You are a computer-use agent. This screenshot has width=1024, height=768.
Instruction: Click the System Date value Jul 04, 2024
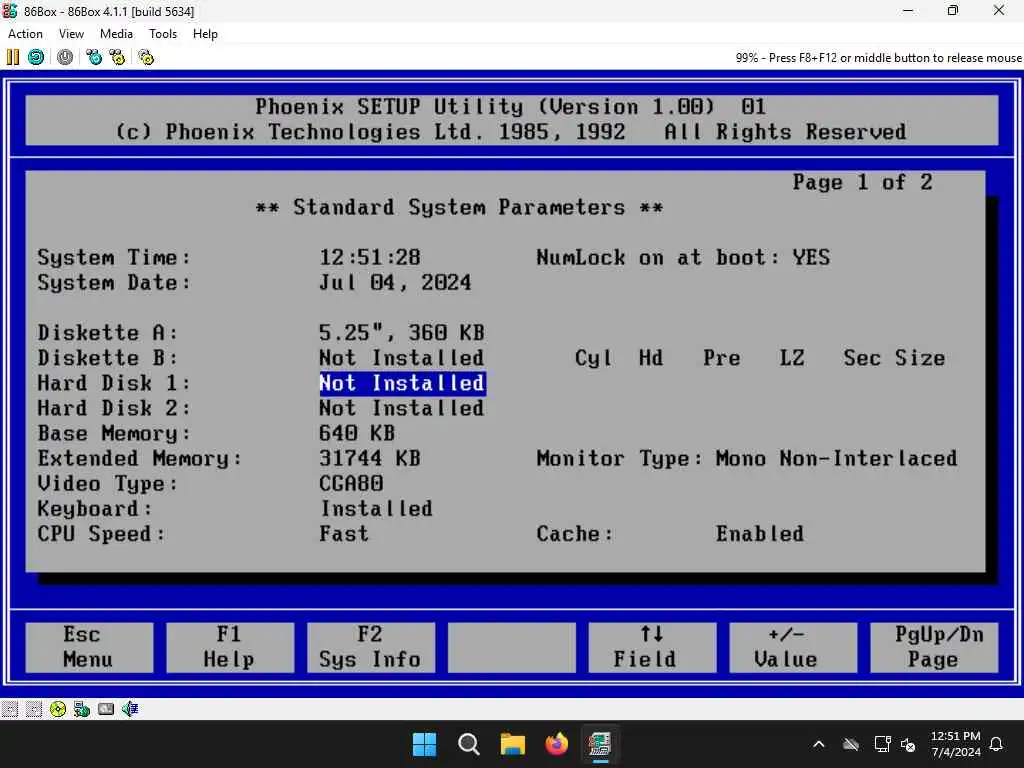[395, 283]
